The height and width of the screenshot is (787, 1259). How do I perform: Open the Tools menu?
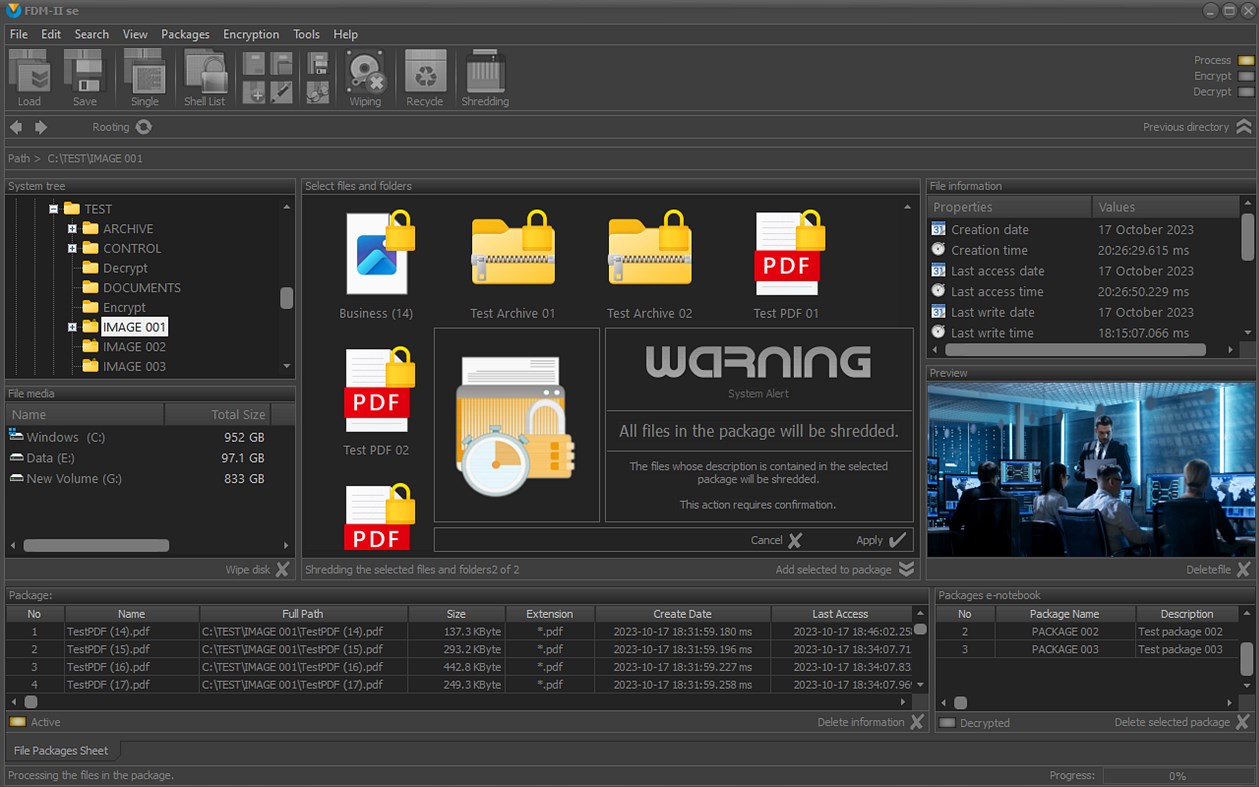click(306, 34)
